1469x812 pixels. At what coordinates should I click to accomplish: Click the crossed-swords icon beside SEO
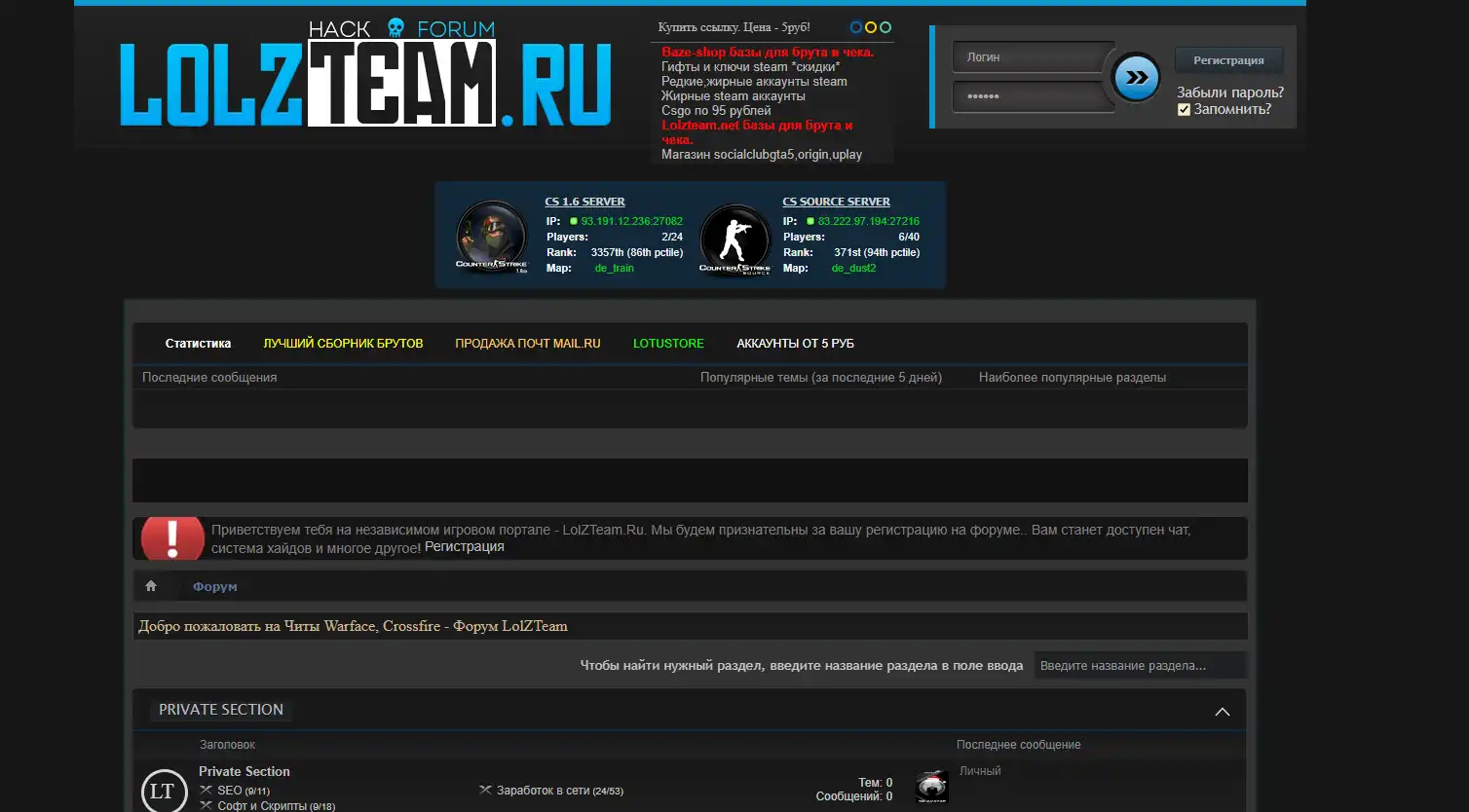(206, 790)
